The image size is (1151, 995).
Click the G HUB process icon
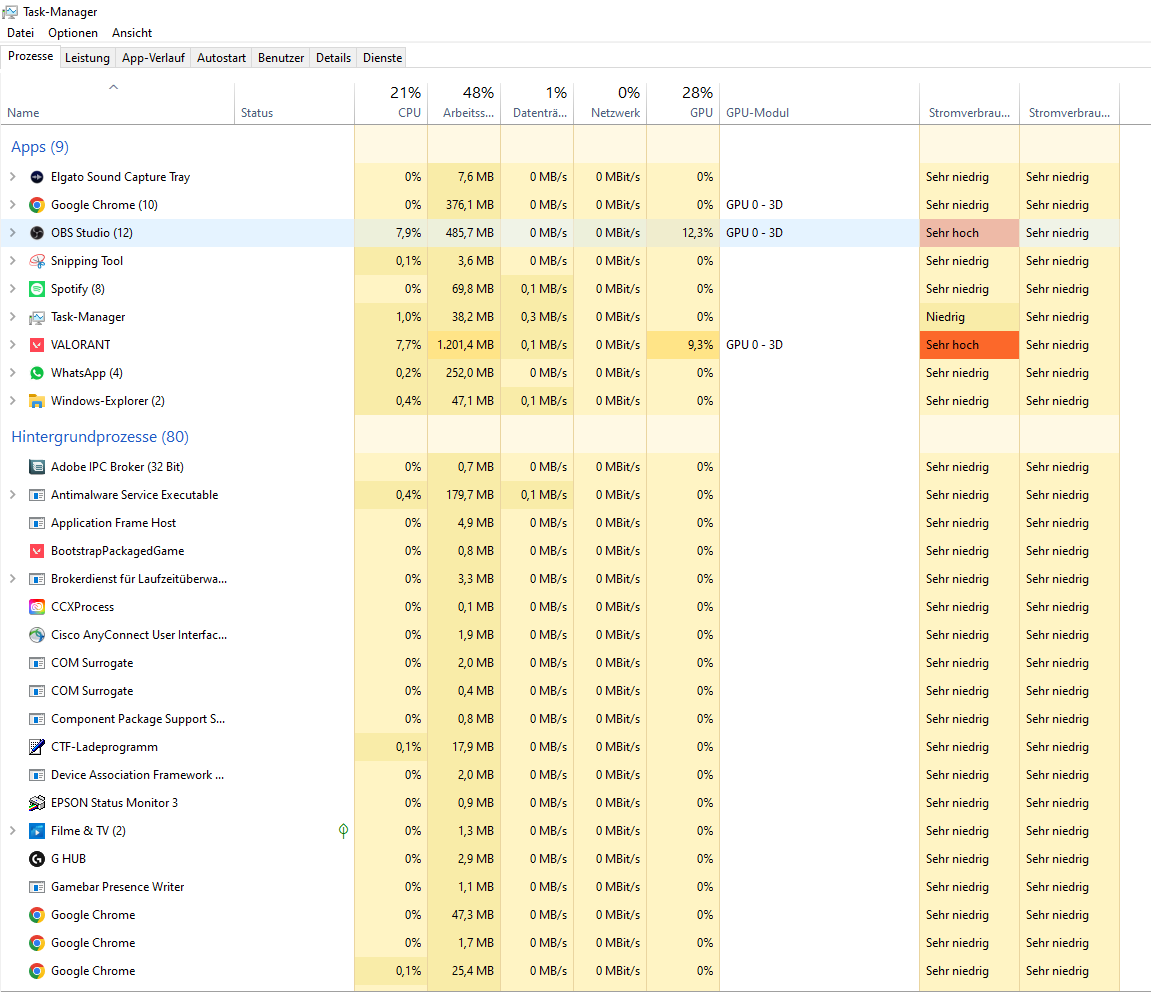pos(37,859)
